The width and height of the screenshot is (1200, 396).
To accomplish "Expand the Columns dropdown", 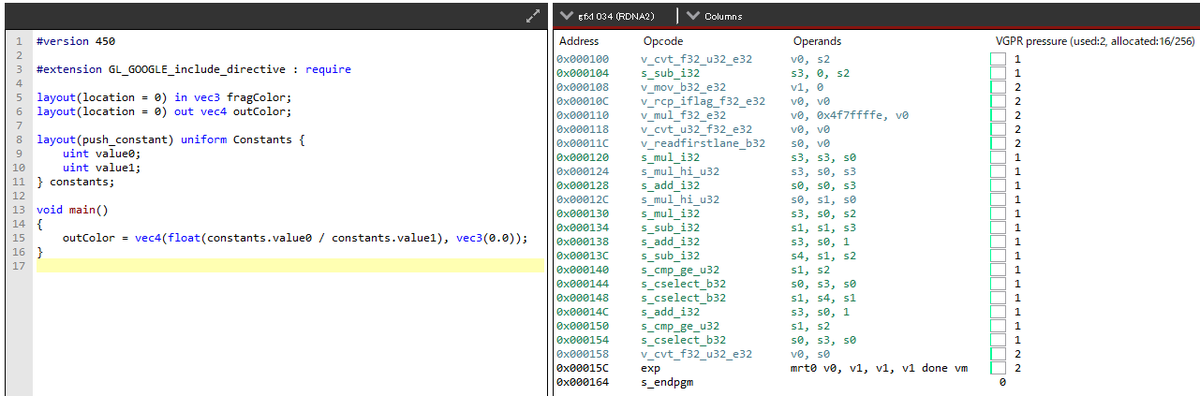I will pos(715,16).
